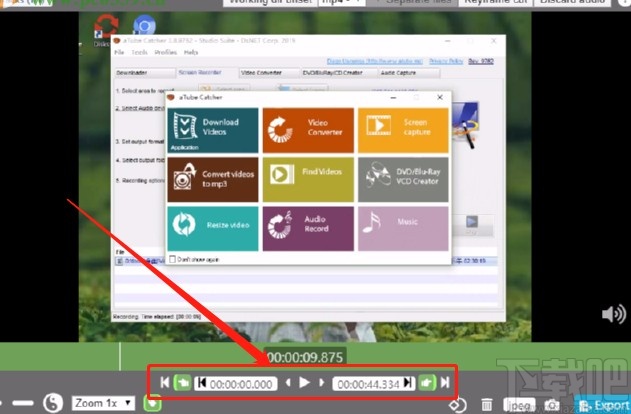
Task: Click the Screen capture tile in preview
Action: 403,130
